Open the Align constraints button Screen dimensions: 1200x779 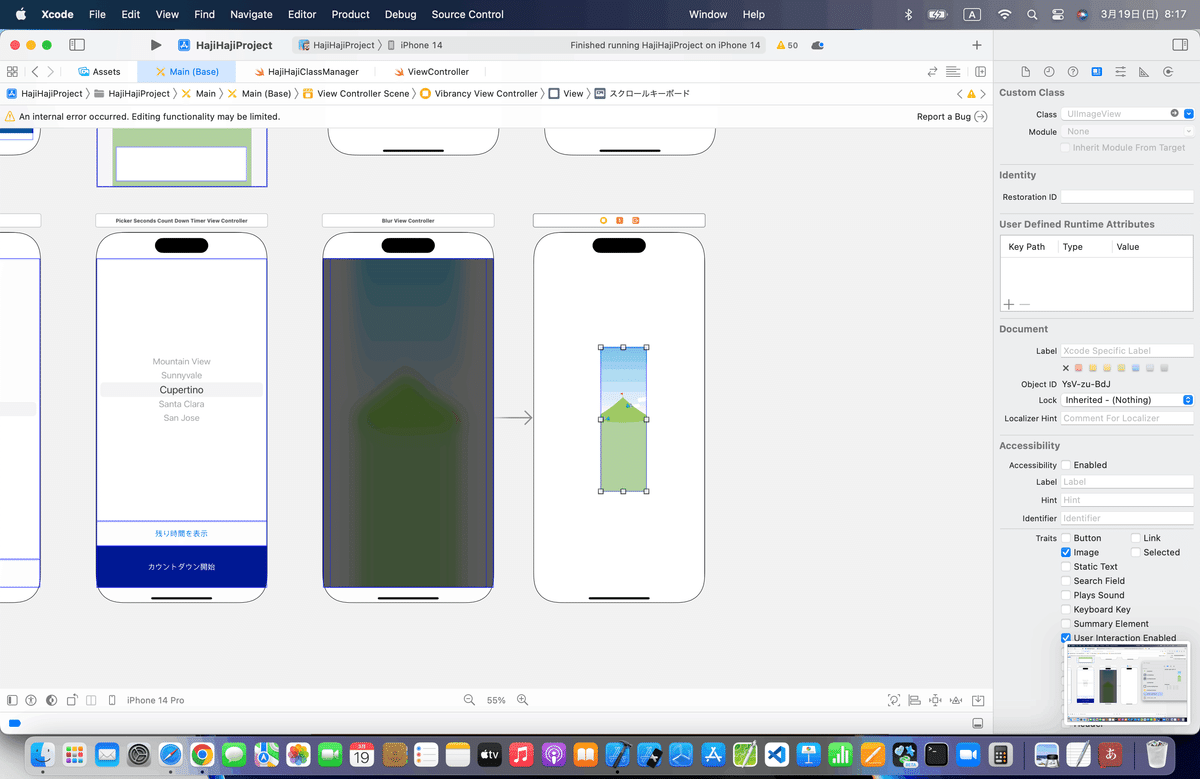(x=914, y=700)
